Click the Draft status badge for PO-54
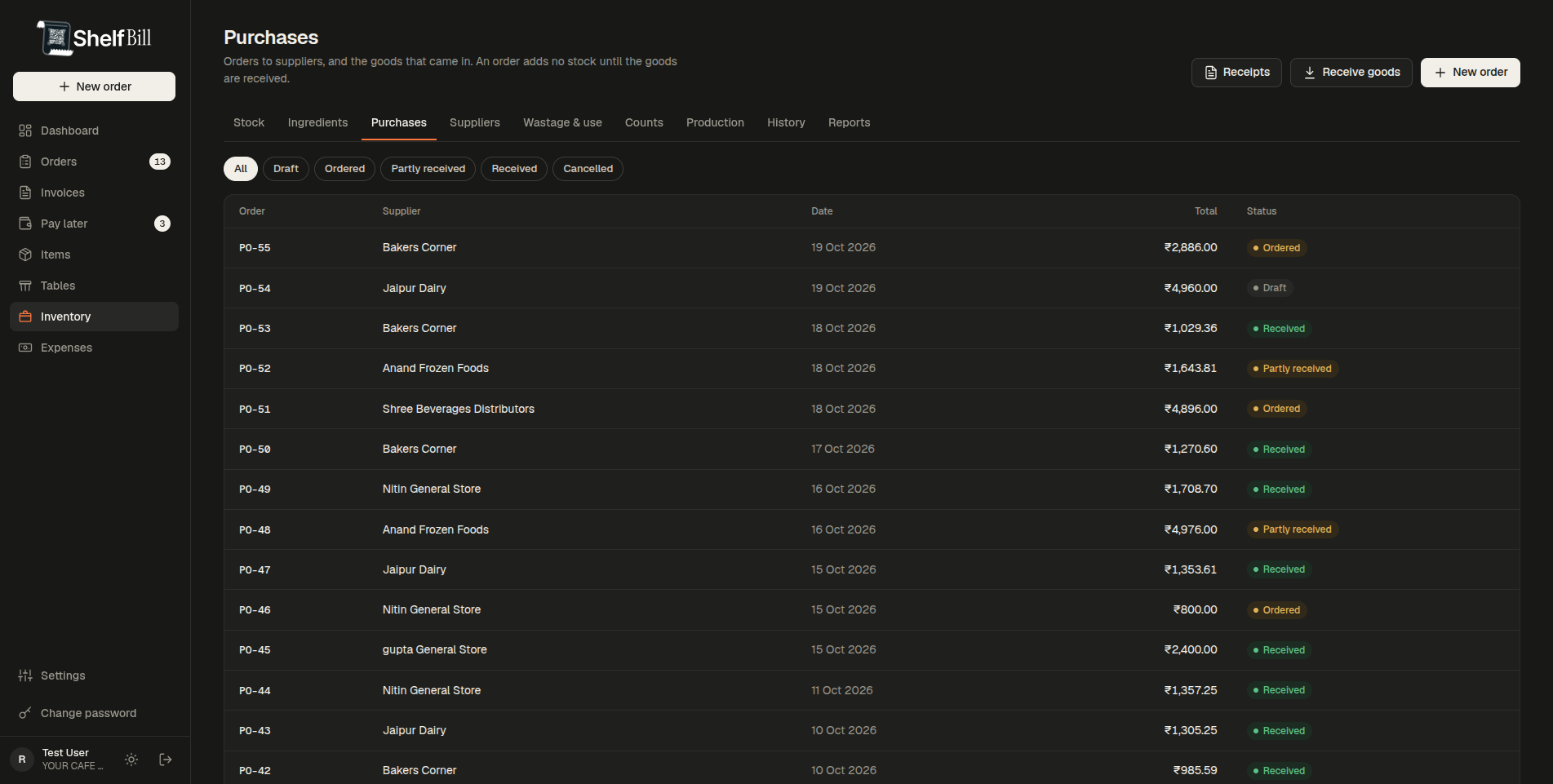 pyautogui.click(x=1270, y=288)
